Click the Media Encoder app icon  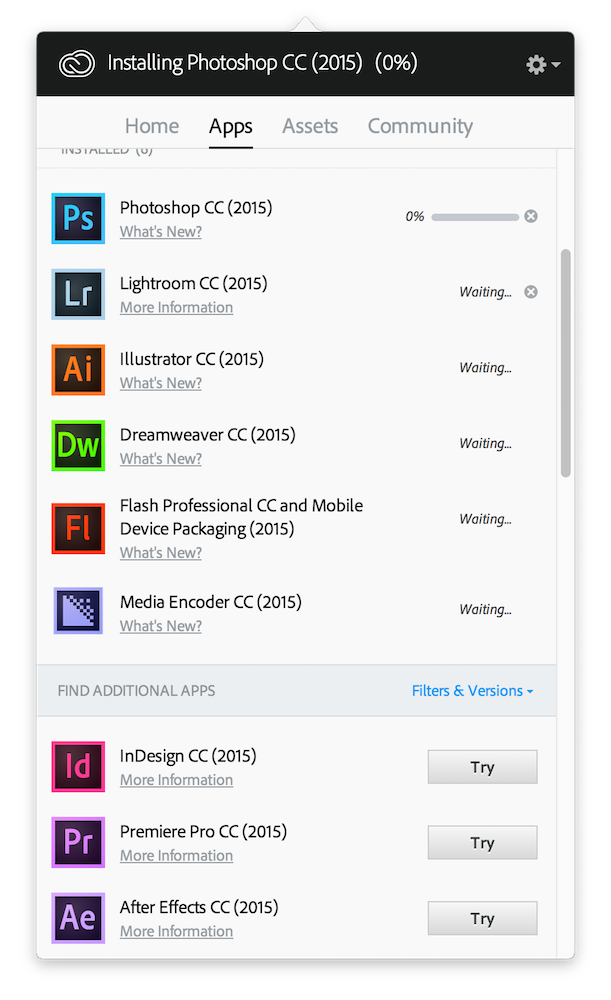pos(78,612)
